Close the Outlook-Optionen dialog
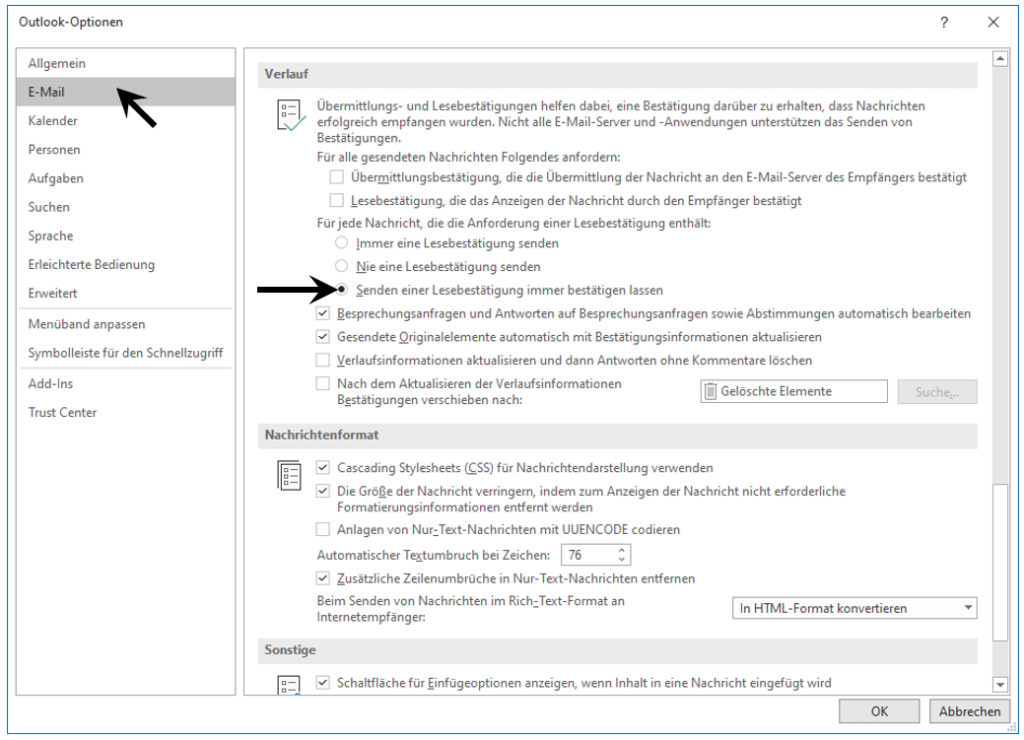This screenshot has height=740, width=1024. pyautogui.click(x=993, y=22)
